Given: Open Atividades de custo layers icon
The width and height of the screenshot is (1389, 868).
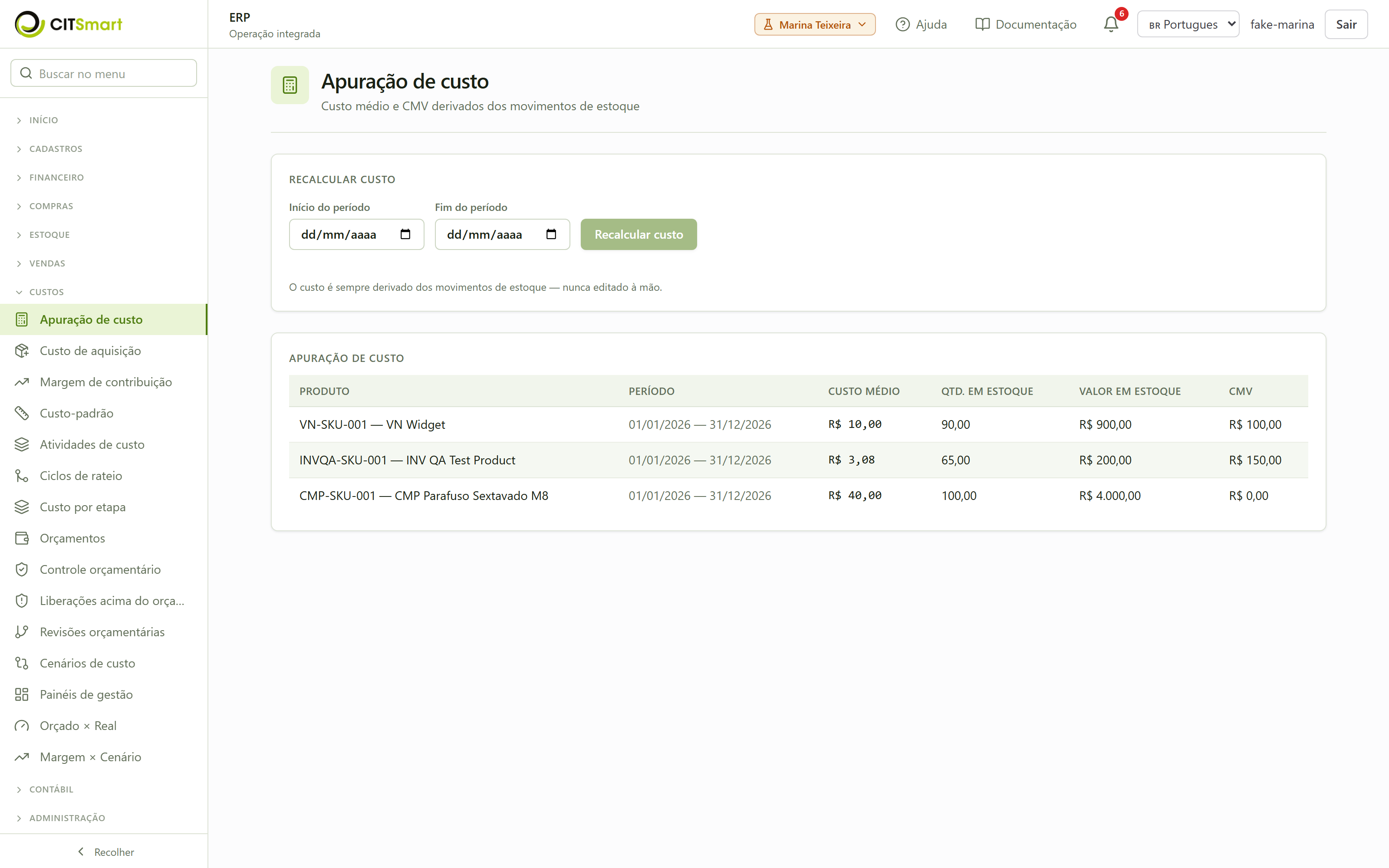Looking at the screenshot, I should [x=22, y=444].
